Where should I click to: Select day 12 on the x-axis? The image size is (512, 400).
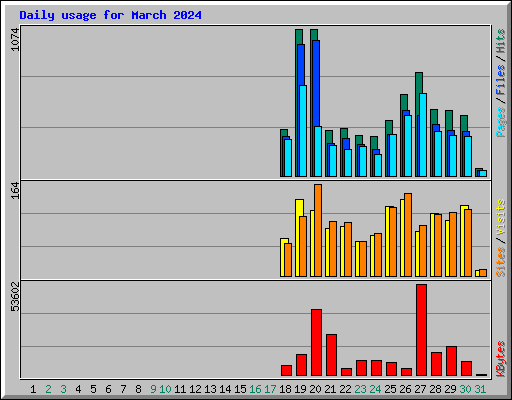point(195,389)
